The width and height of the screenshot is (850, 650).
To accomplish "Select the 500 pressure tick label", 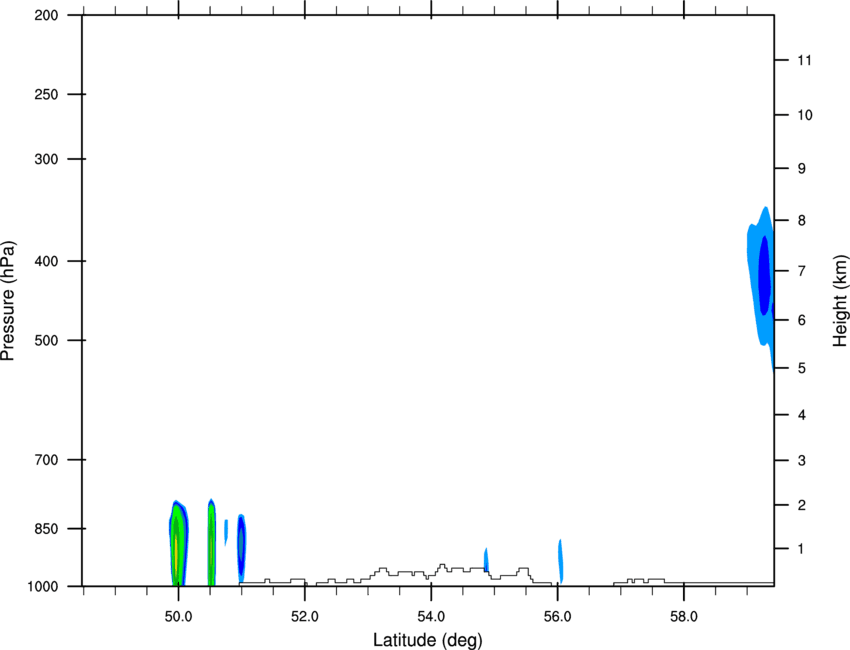I will 46,340.
